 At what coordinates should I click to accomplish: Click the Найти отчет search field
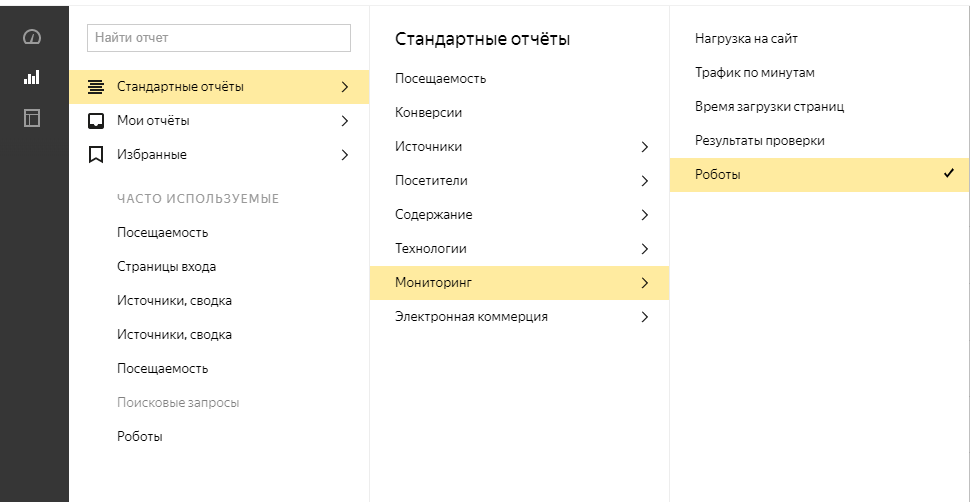(219, 38)
